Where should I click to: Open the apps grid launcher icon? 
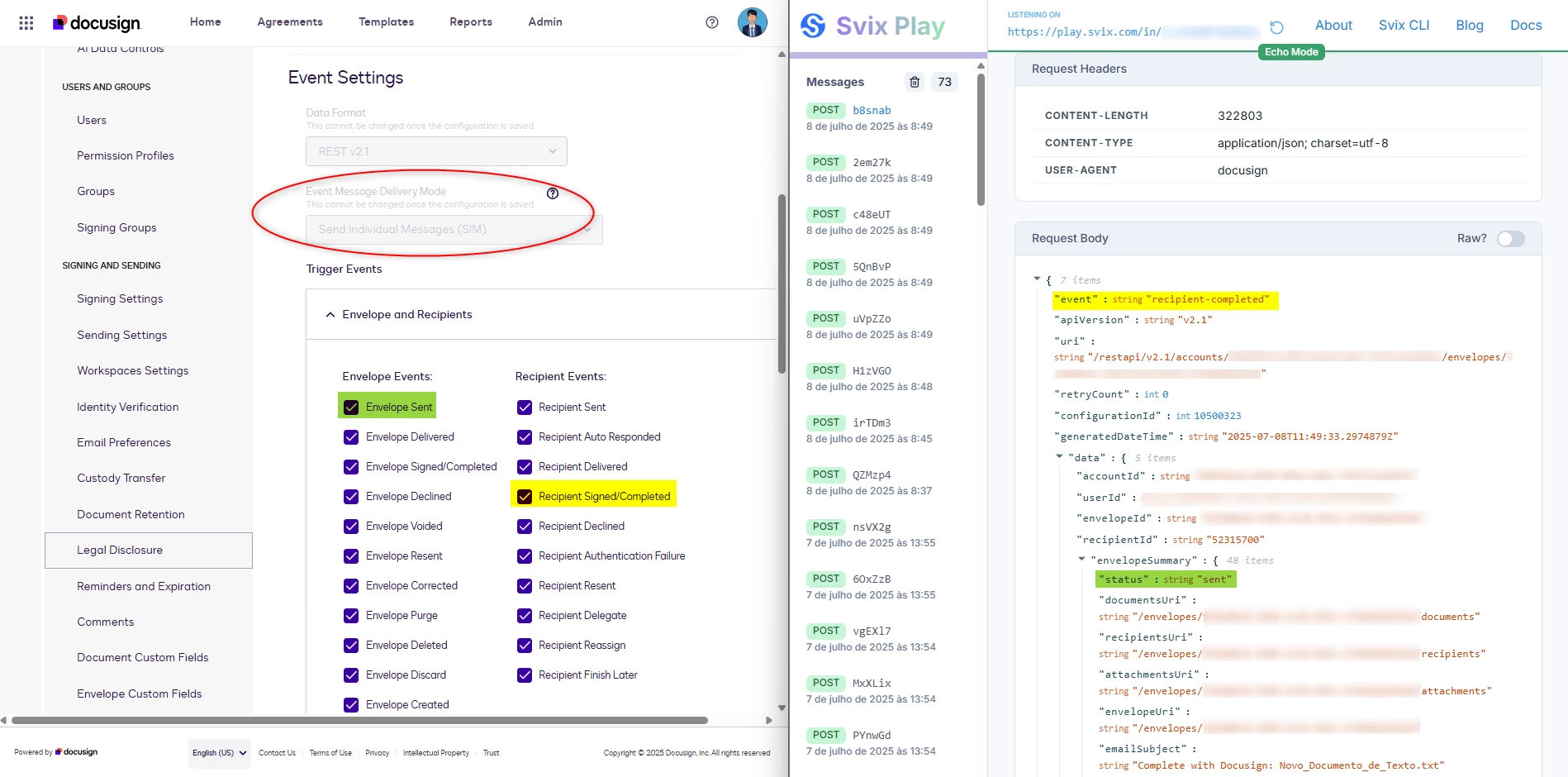[x=26, y=23]
